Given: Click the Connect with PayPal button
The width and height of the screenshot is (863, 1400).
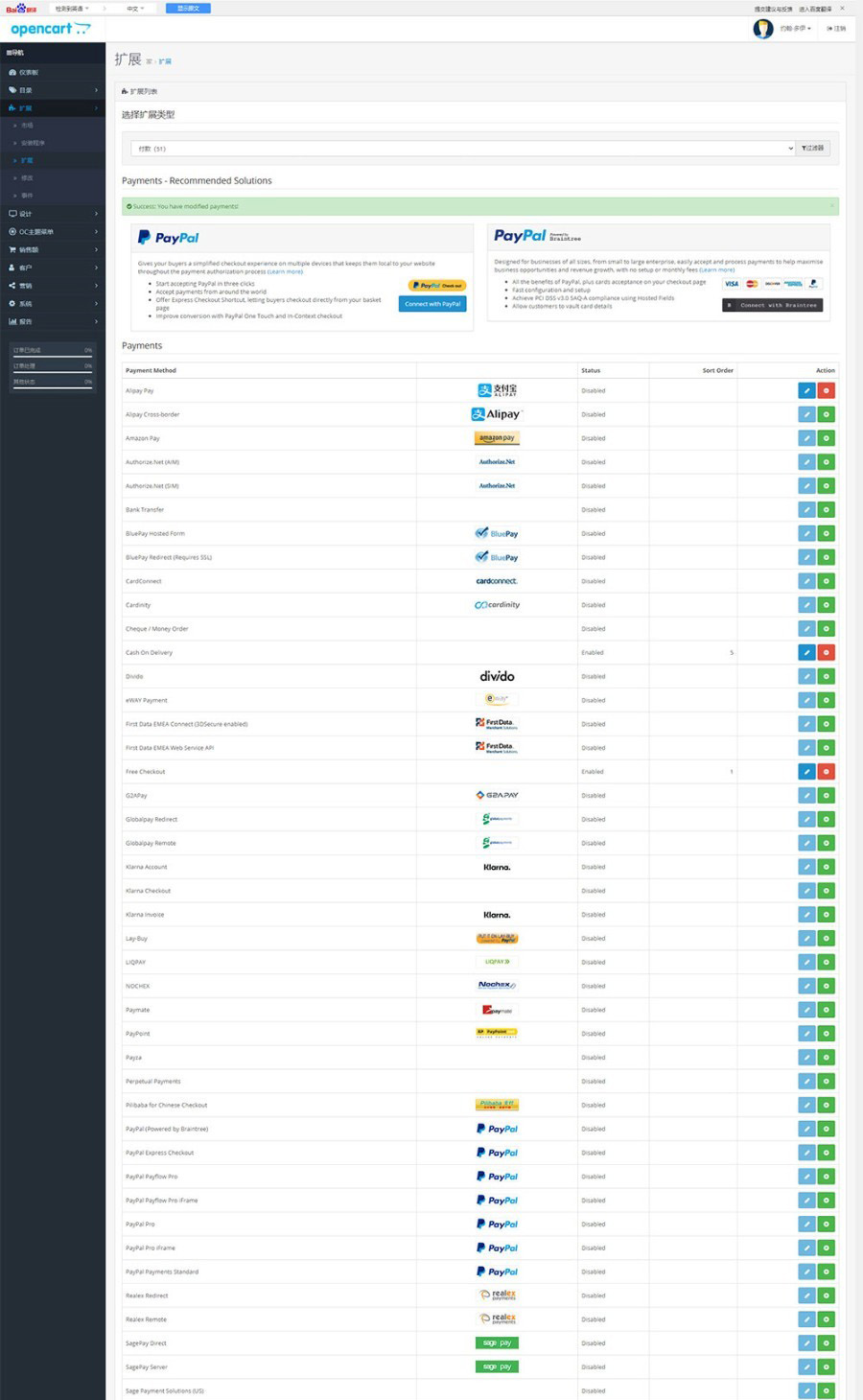Looking at the screenshot, I should pos(432,304).
